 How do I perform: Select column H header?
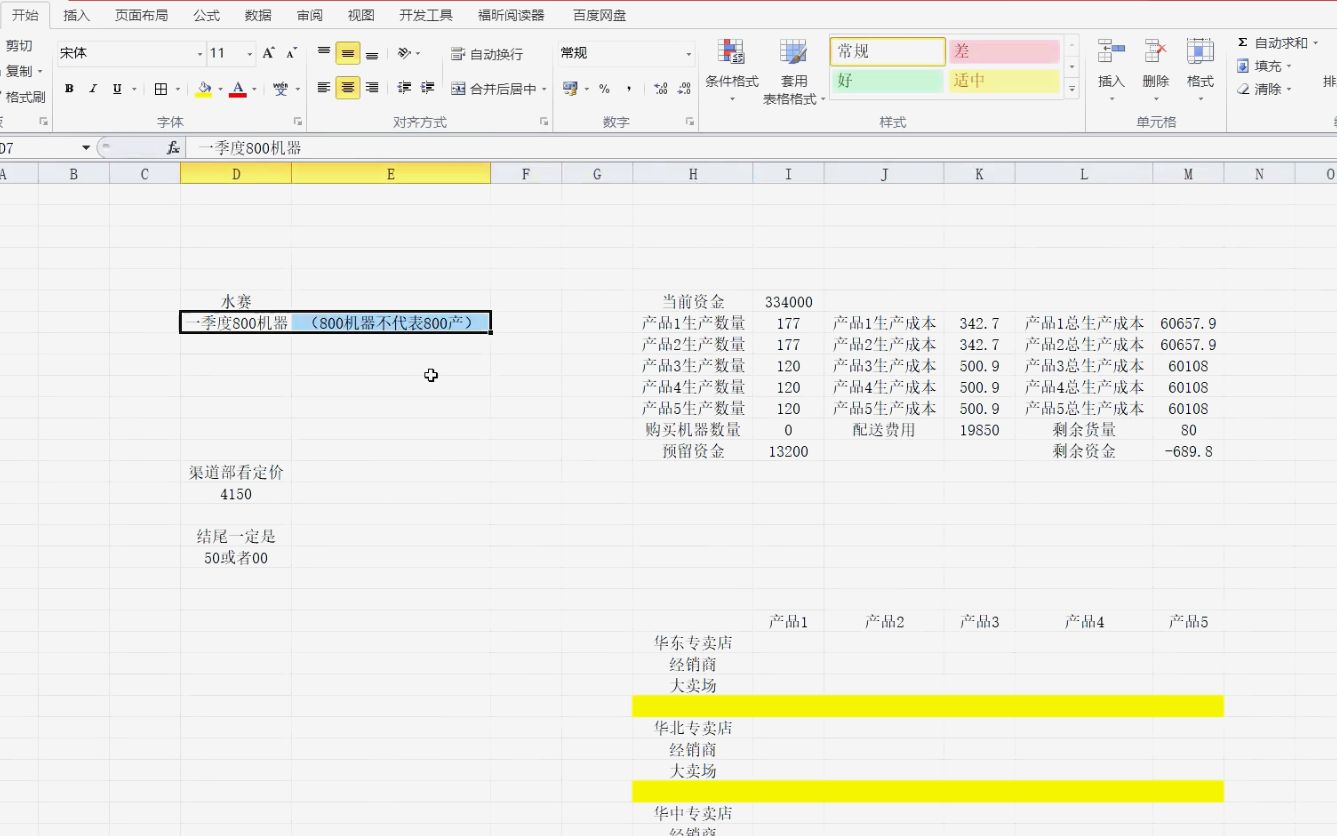click(693, 174)
